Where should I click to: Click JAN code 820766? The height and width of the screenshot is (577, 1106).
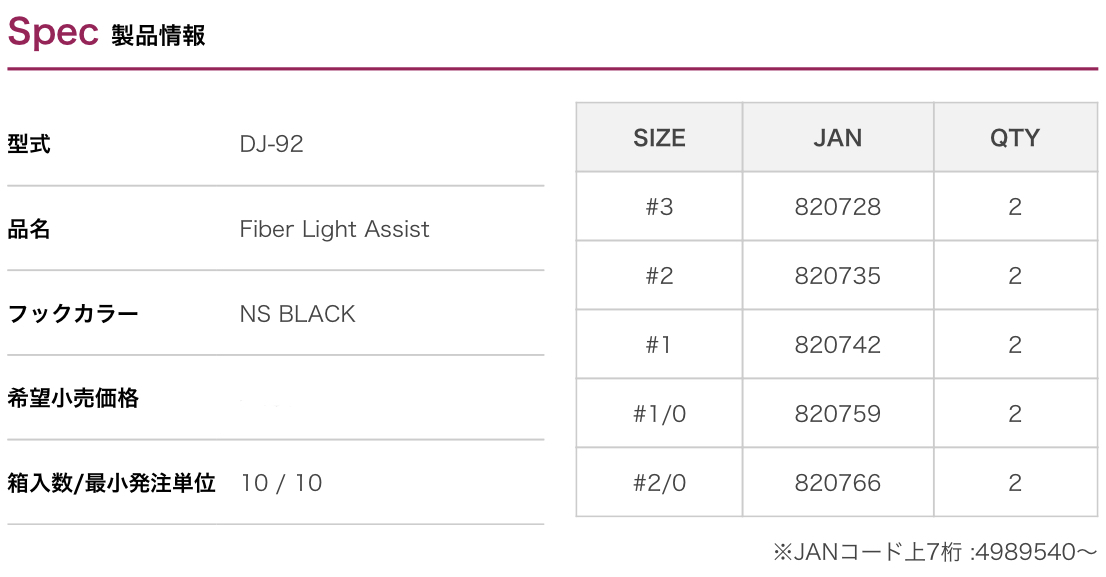tap(837, 483)
